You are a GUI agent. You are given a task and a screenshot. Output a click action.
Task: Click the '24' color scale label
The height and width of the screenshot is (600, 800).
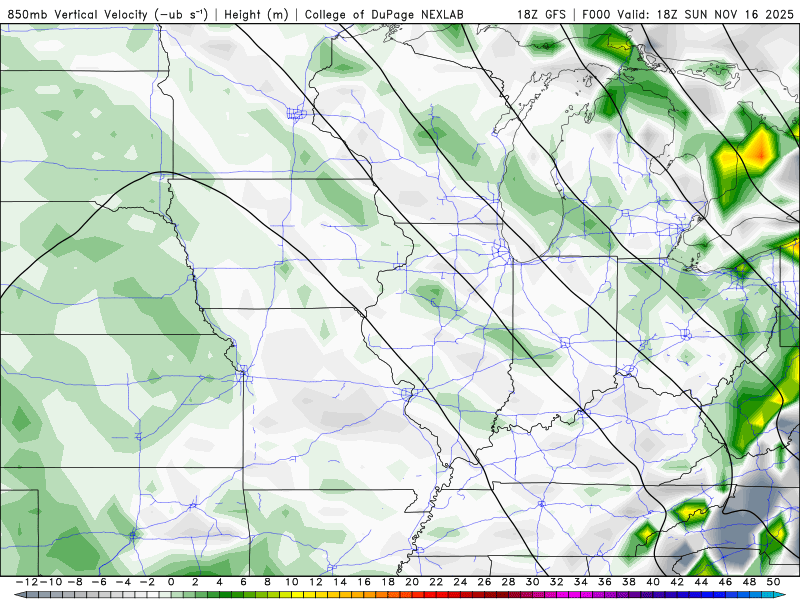pos(460,582)
